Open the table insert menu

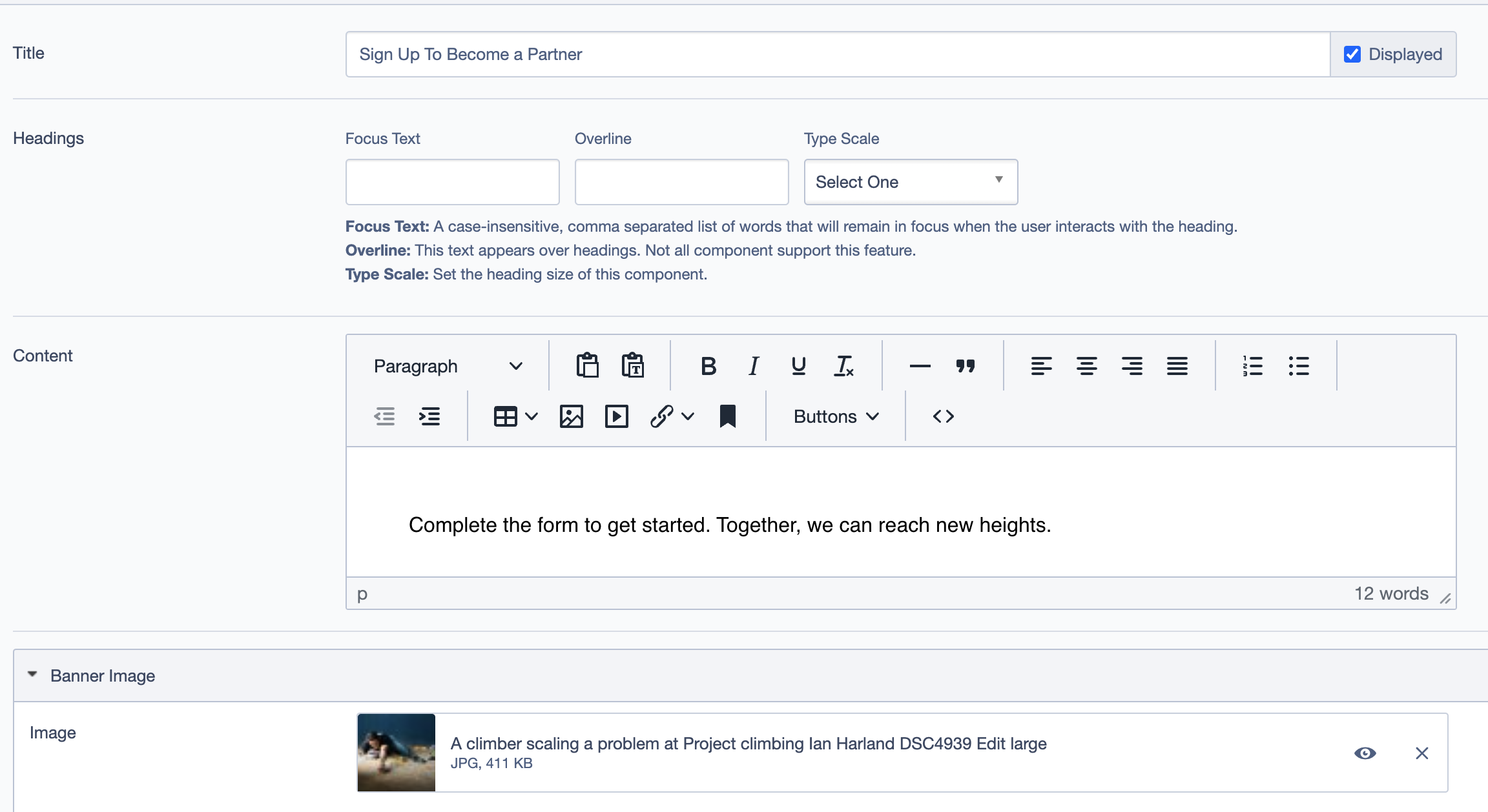point(515,416)
